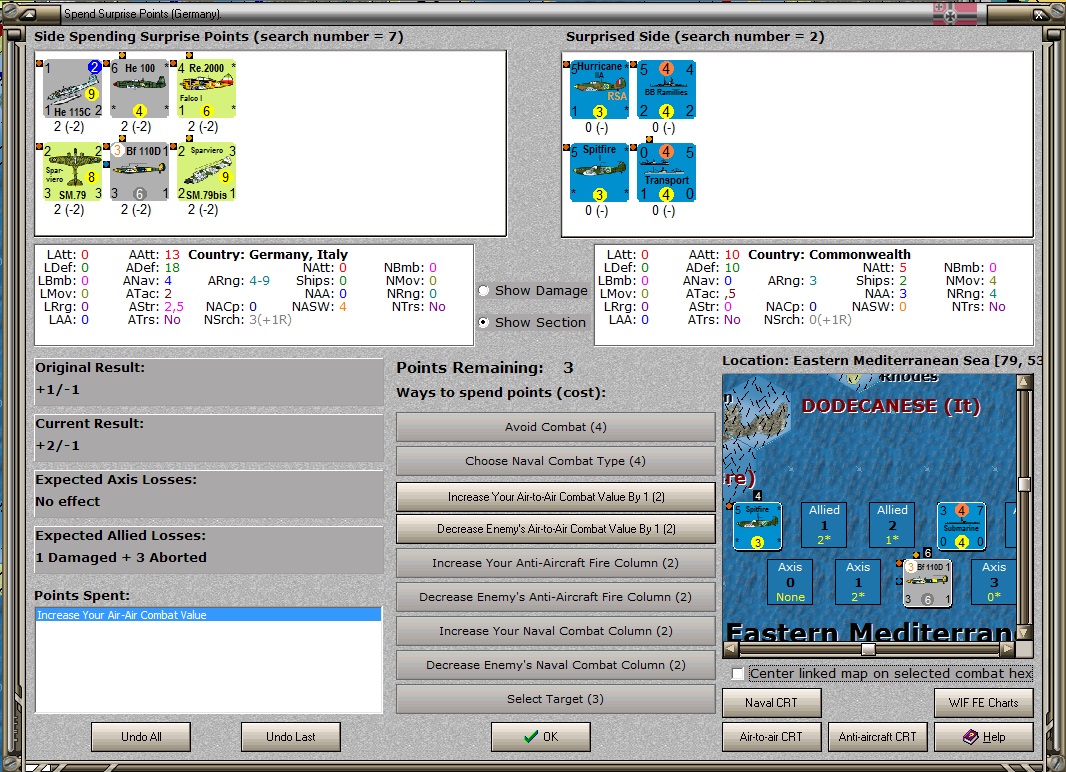This screenshot has height=772, width=1066.
Task: Open the window system menu icon
Action: point(30,14)
